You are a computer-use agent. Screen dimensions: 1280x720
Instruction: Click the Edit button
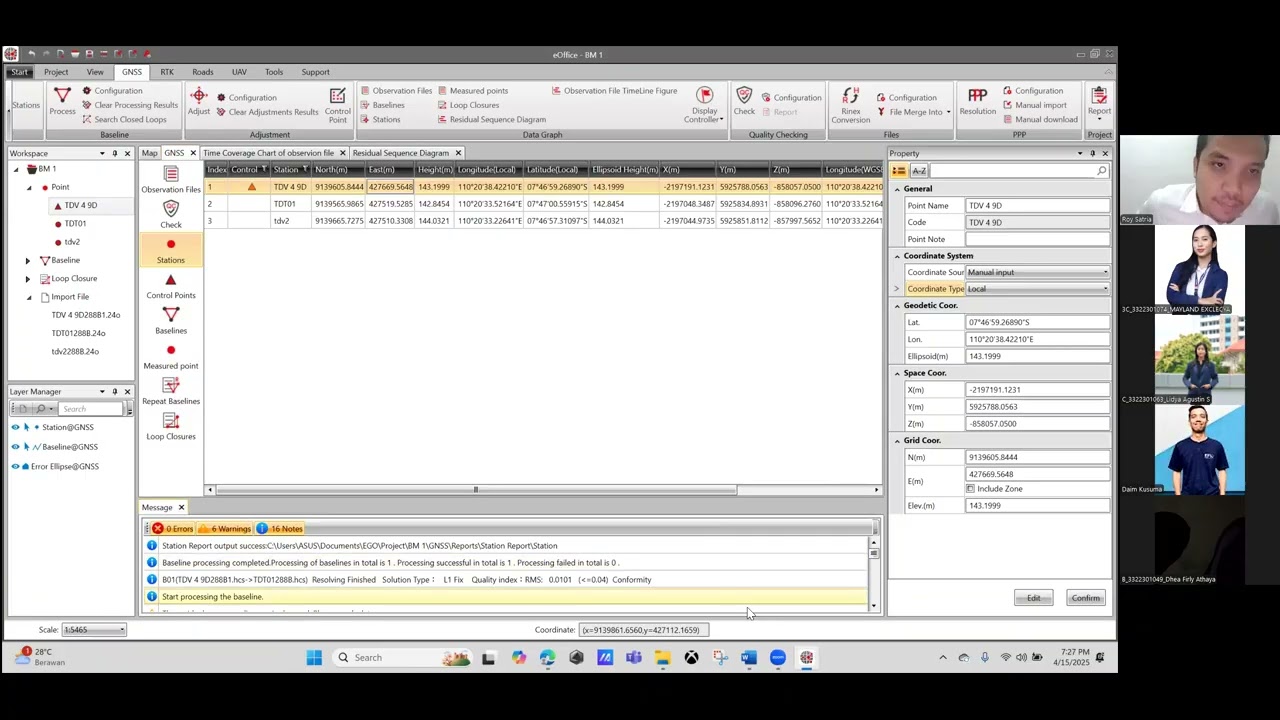pyautogui.click(x=1033, y=598)
